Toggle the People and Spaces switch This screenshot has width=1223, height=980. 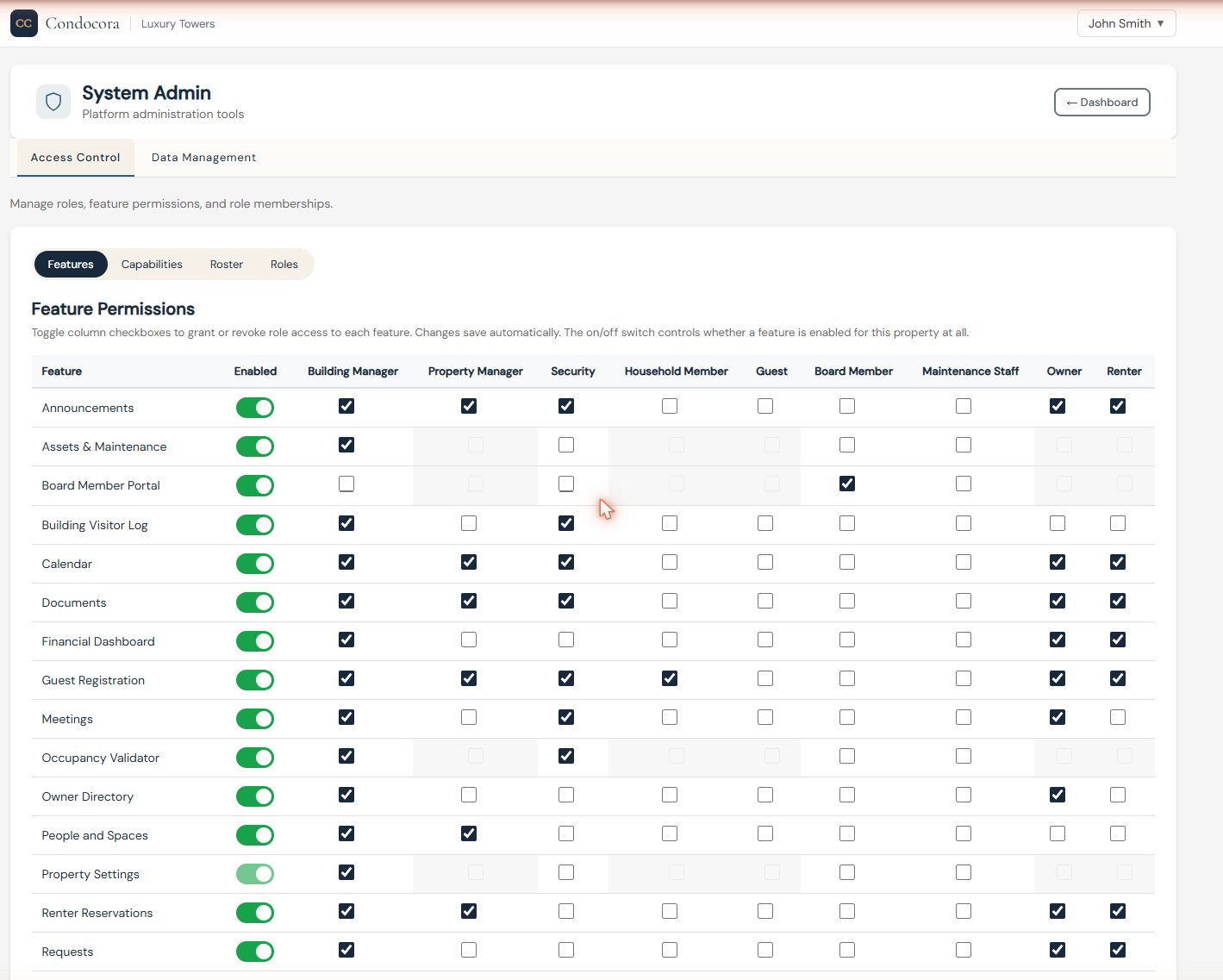pos(255,835)
